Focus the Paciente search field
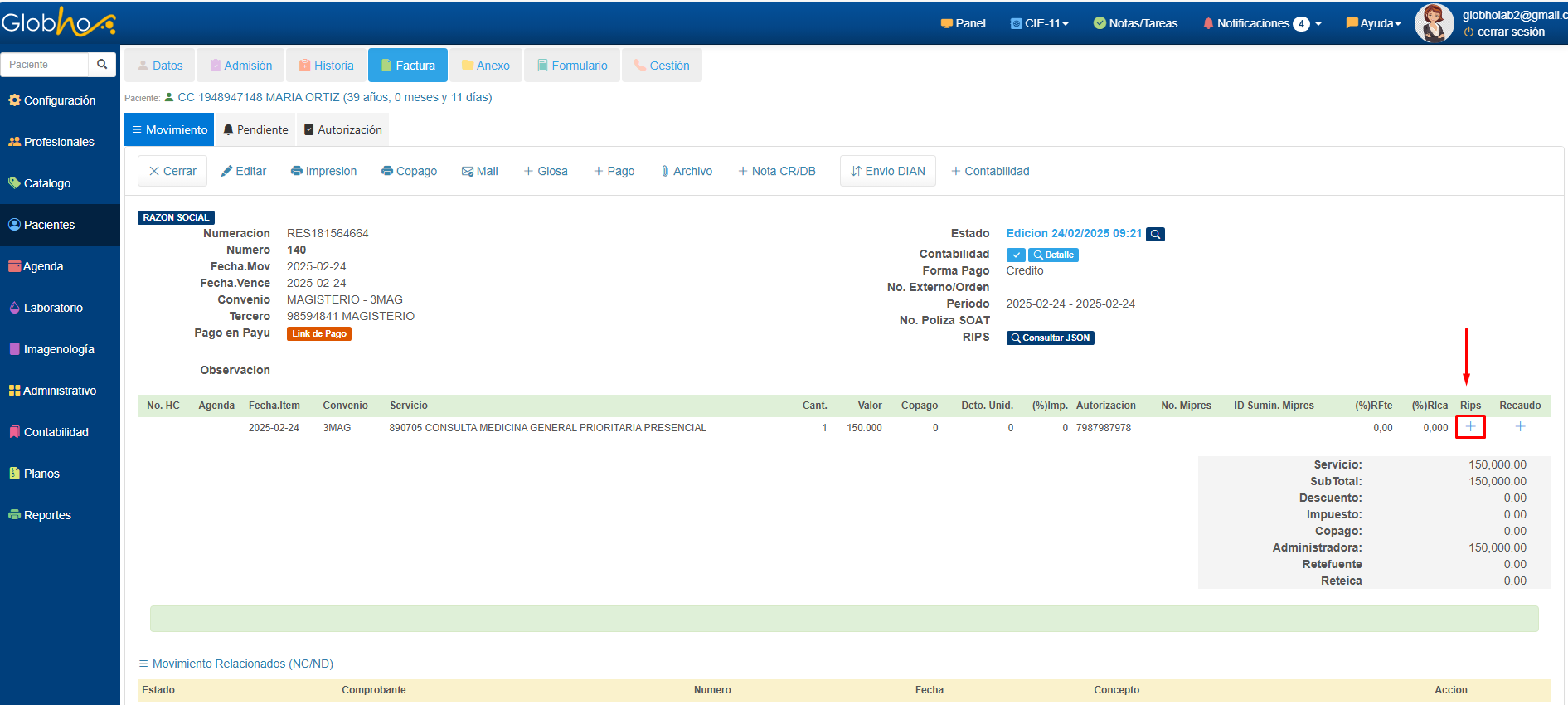The image size is (1568, 705). coord(46,65)
